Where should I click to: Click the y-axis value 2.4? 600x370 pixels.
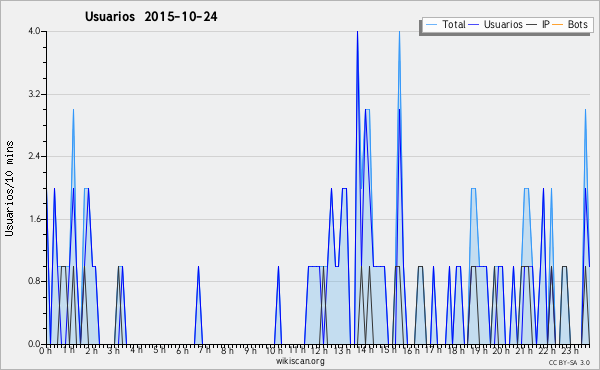[x=34, y=156]
